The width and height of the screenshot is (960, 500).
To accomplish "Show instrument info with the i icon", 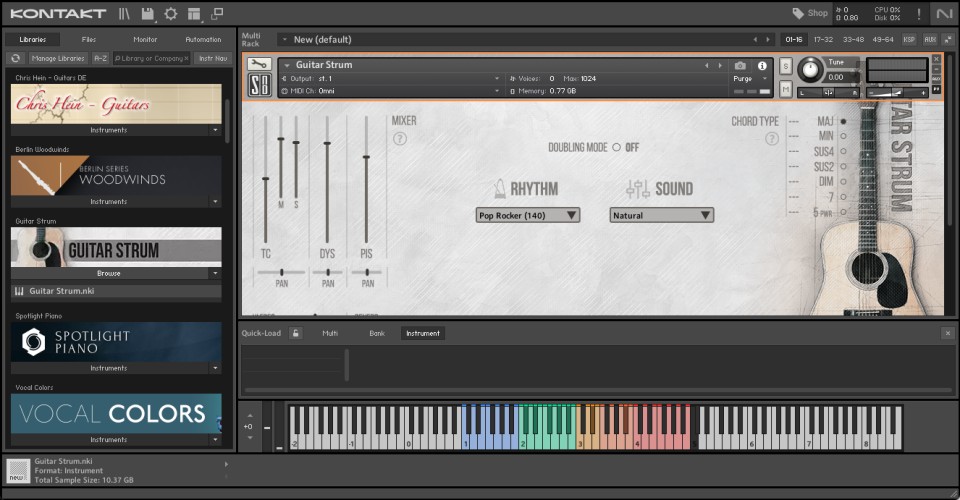I will pos(762,66).
